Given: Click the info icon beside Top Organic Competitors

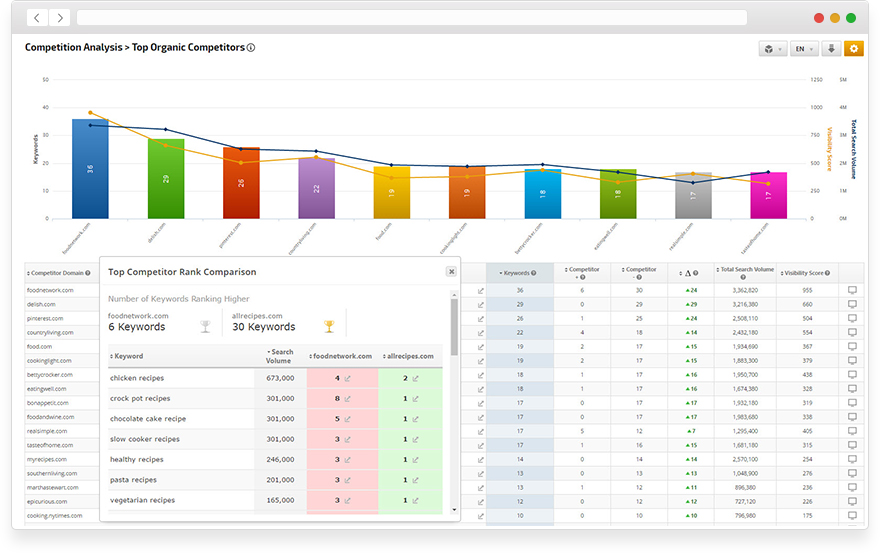Looking at the screenshot, I should tap(251, 48).
